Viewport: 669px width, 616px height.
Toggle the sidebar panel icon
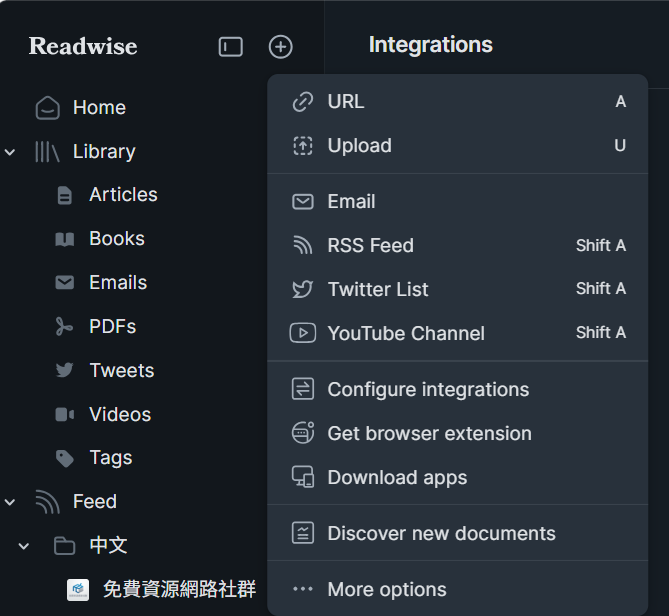(x=231, y=47)
